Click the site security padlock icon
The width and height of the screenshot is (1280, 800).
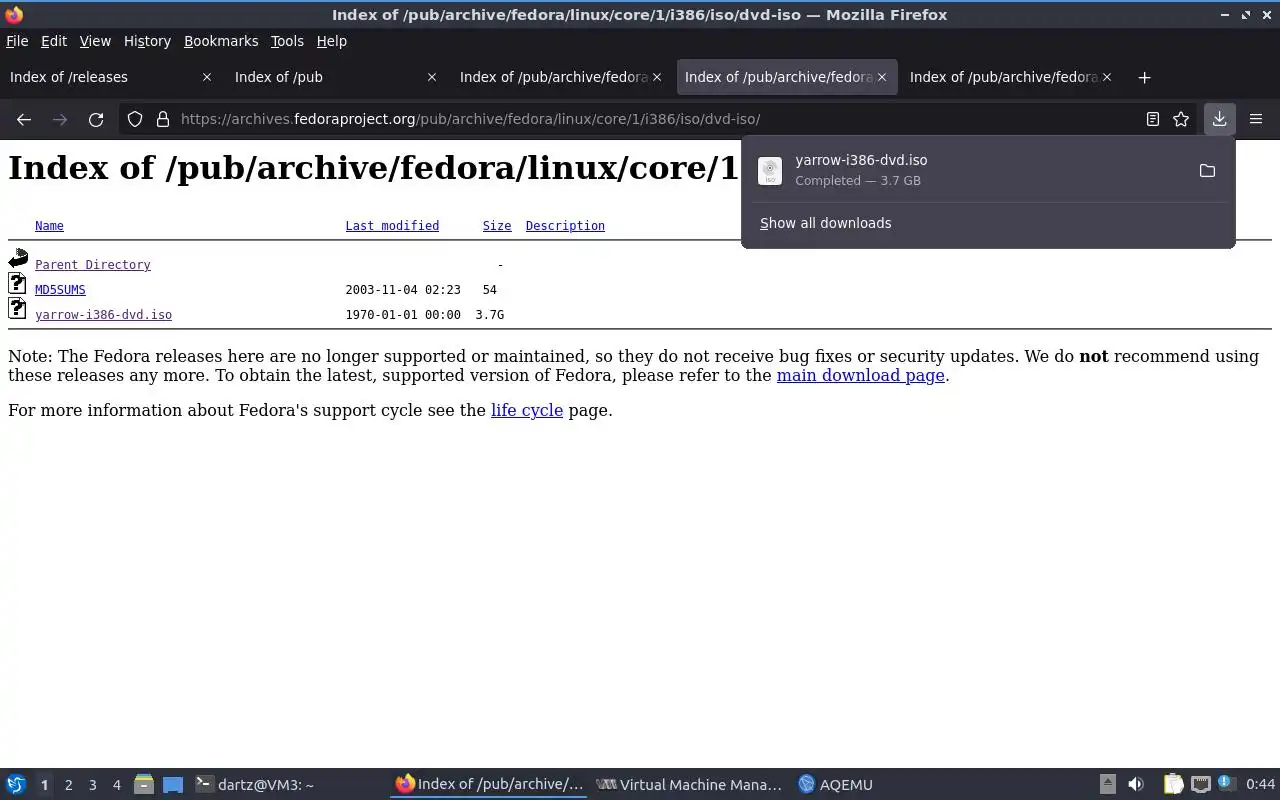point(163,119)
